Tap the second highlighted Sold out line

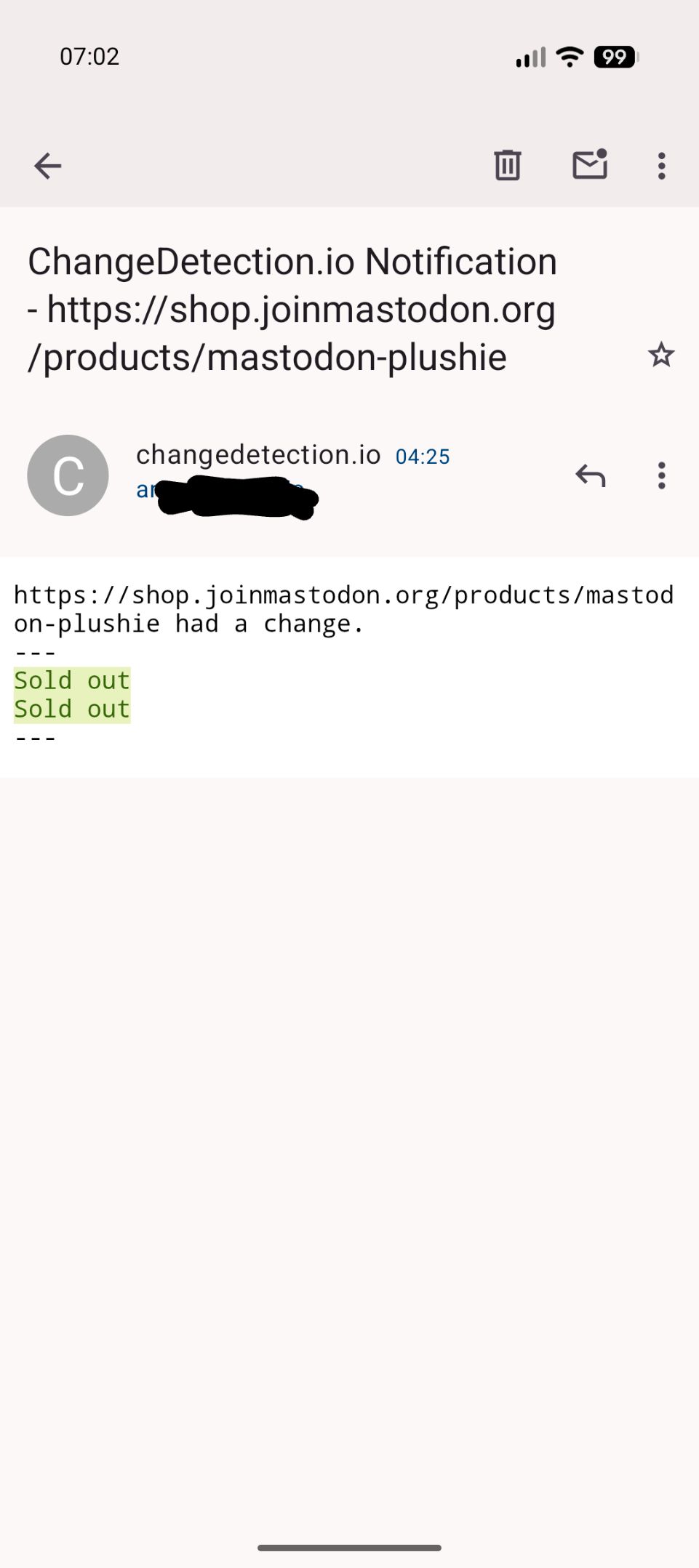click(x=72, y=709)
